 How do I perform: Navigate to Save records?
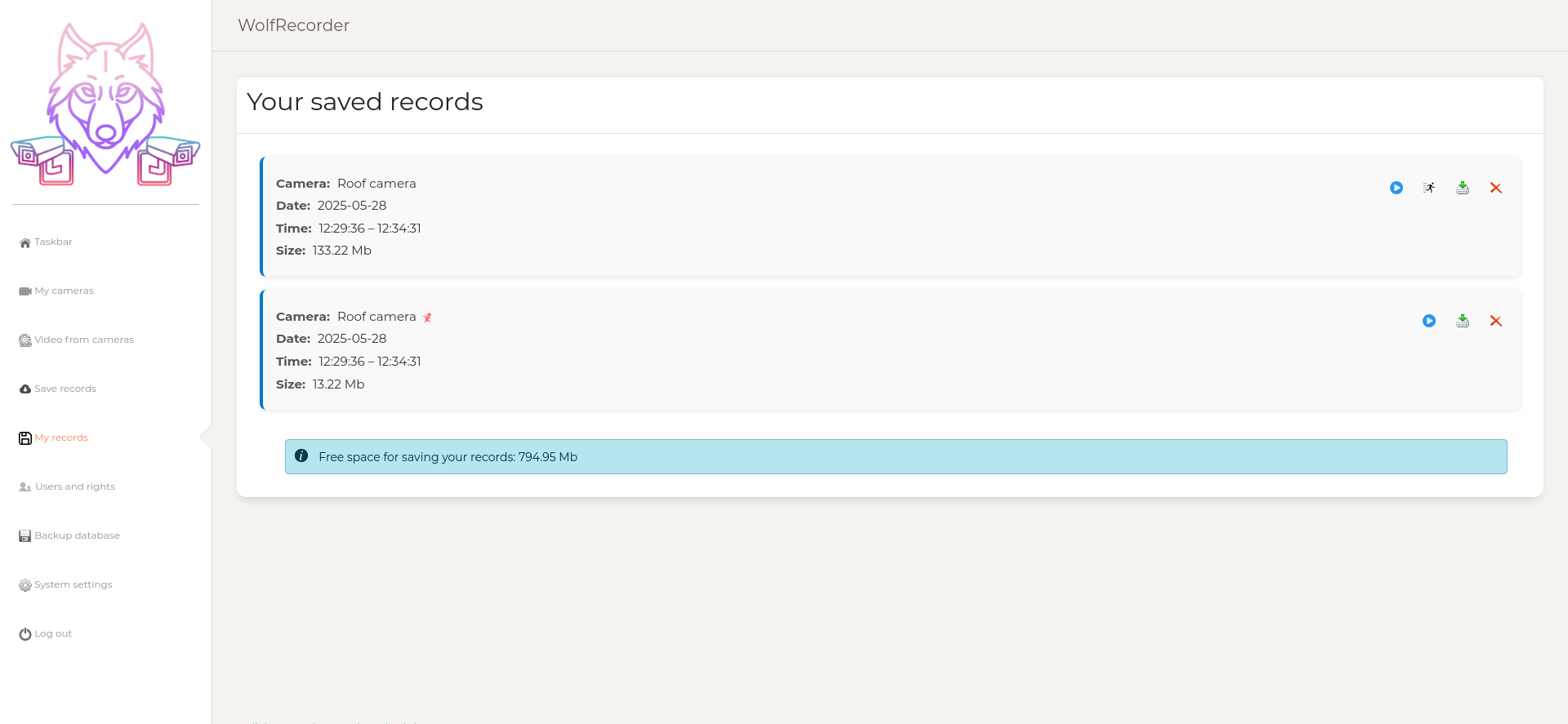pos(65,389)
